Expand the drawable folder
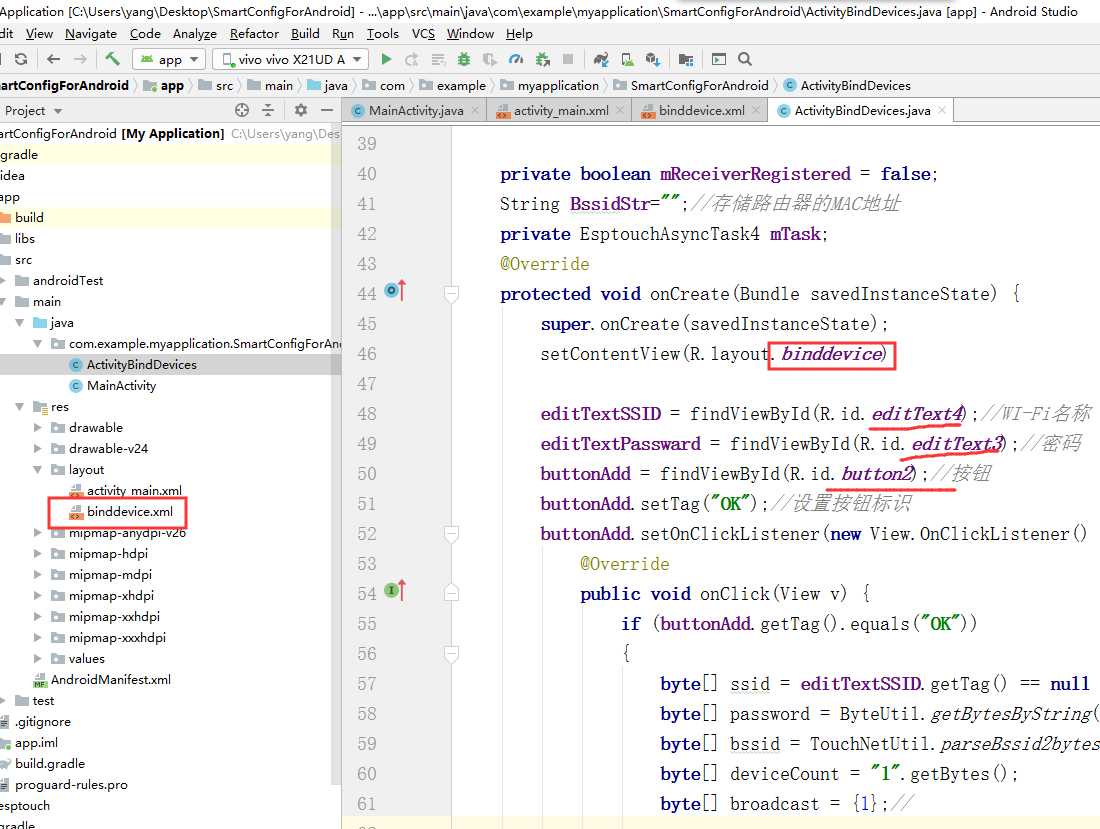The height and width of the screenshot is (829, 1100). click(38, 428)
